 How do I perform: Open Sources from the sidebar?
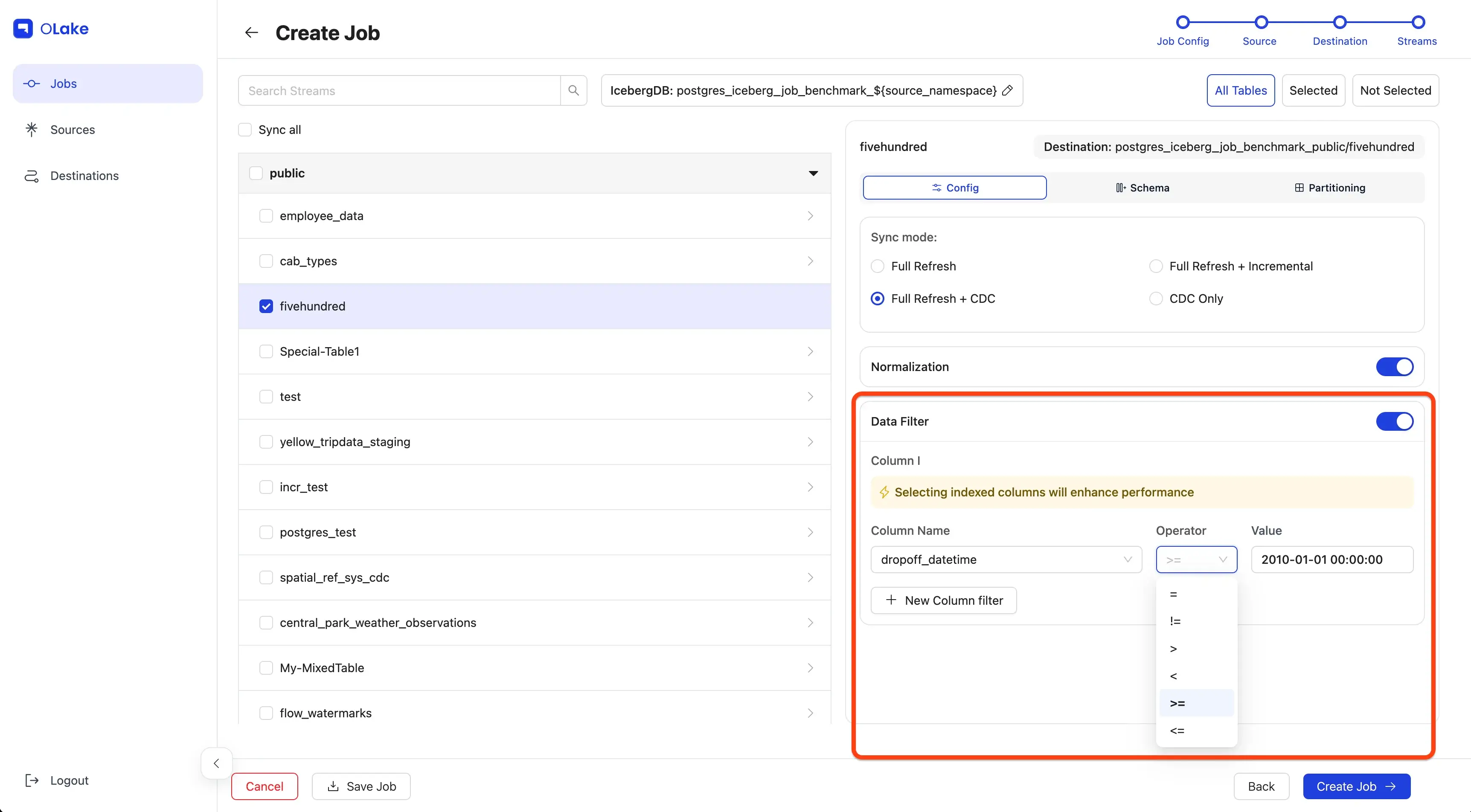pyautogui.click(x=73, y=130)
